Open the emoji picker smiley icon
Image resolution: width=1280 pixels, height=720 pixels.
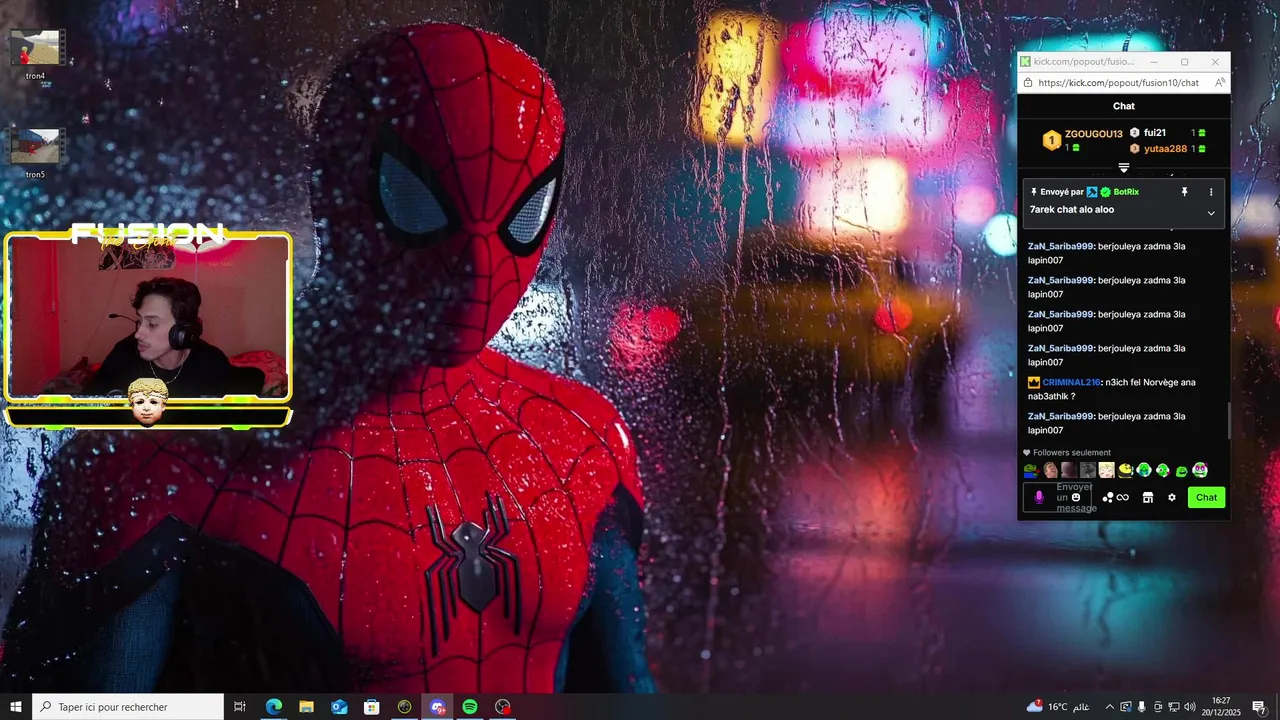click(x=1076, y=497)
